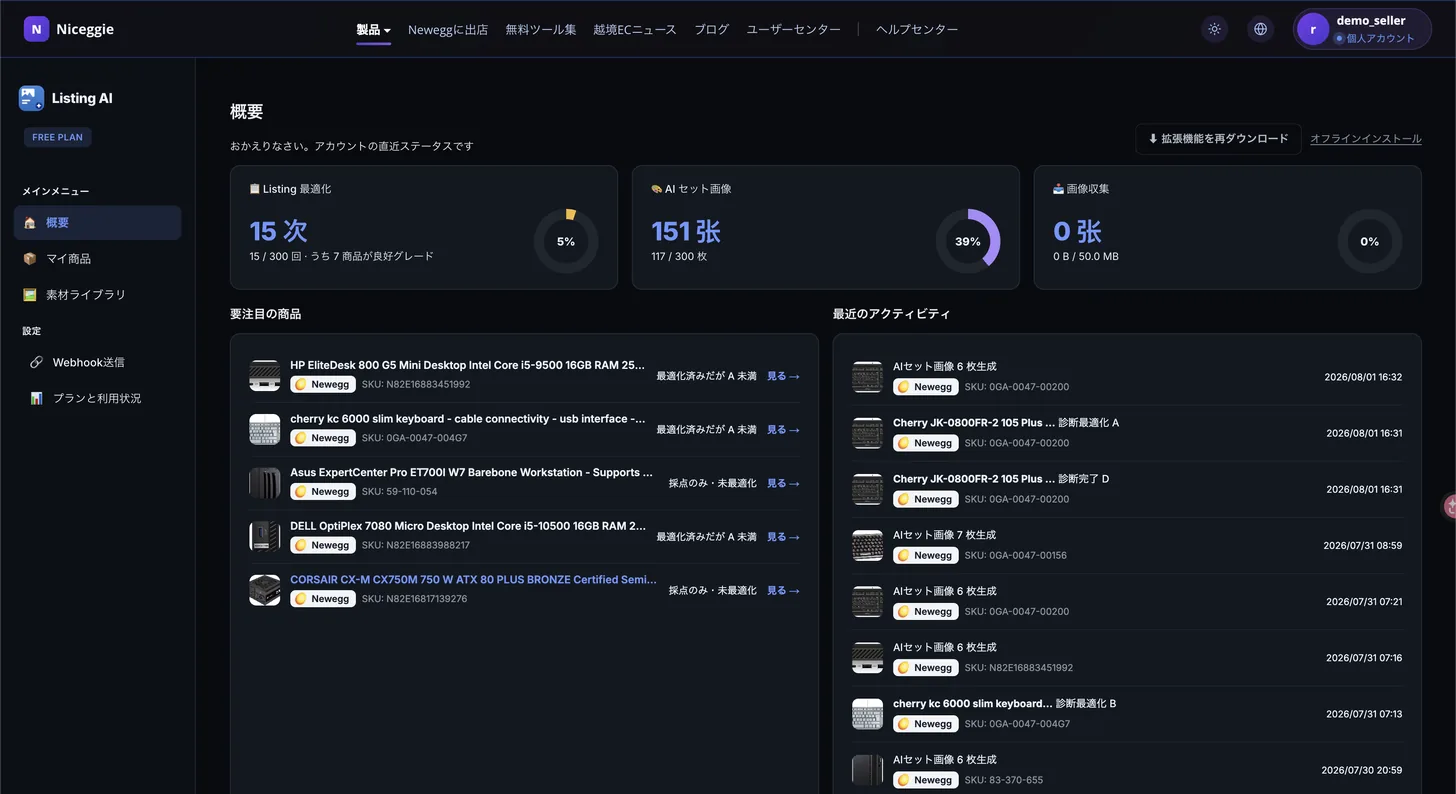Click the Listing 最適化 5% progress ring
Screen dimensions: 1456x794
(x=566, y=241)
